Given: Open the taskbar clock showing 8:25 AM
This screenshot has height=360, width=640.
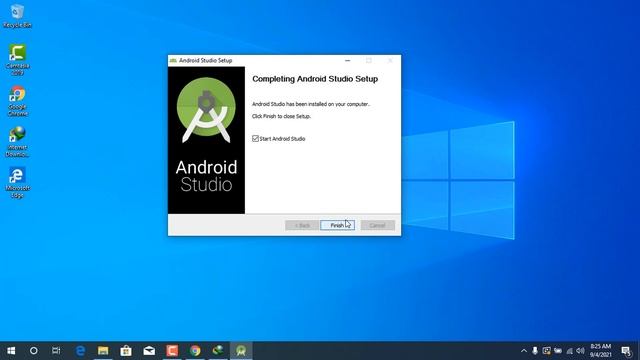Looking at the screenshot, I should click(600, 351).
